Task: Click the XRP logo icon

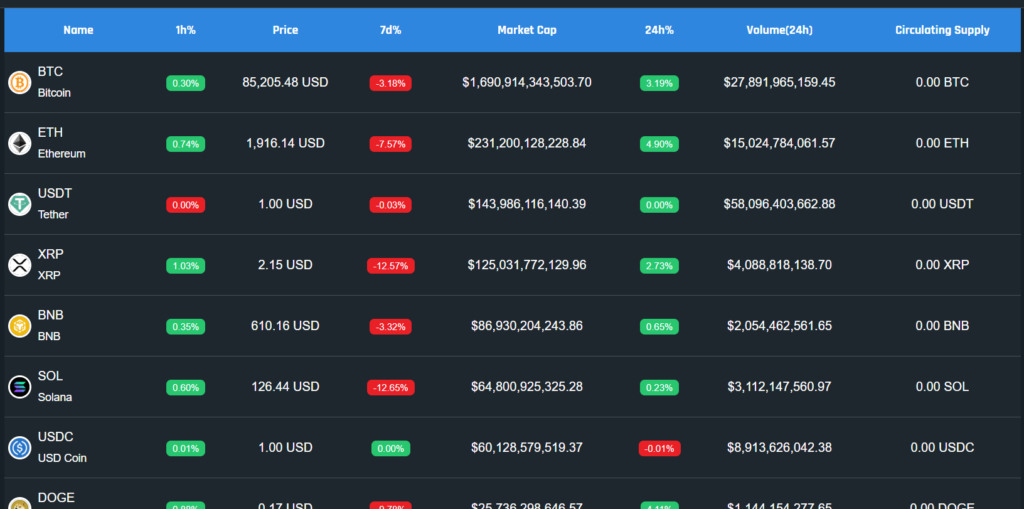Action: coord(20,265)
